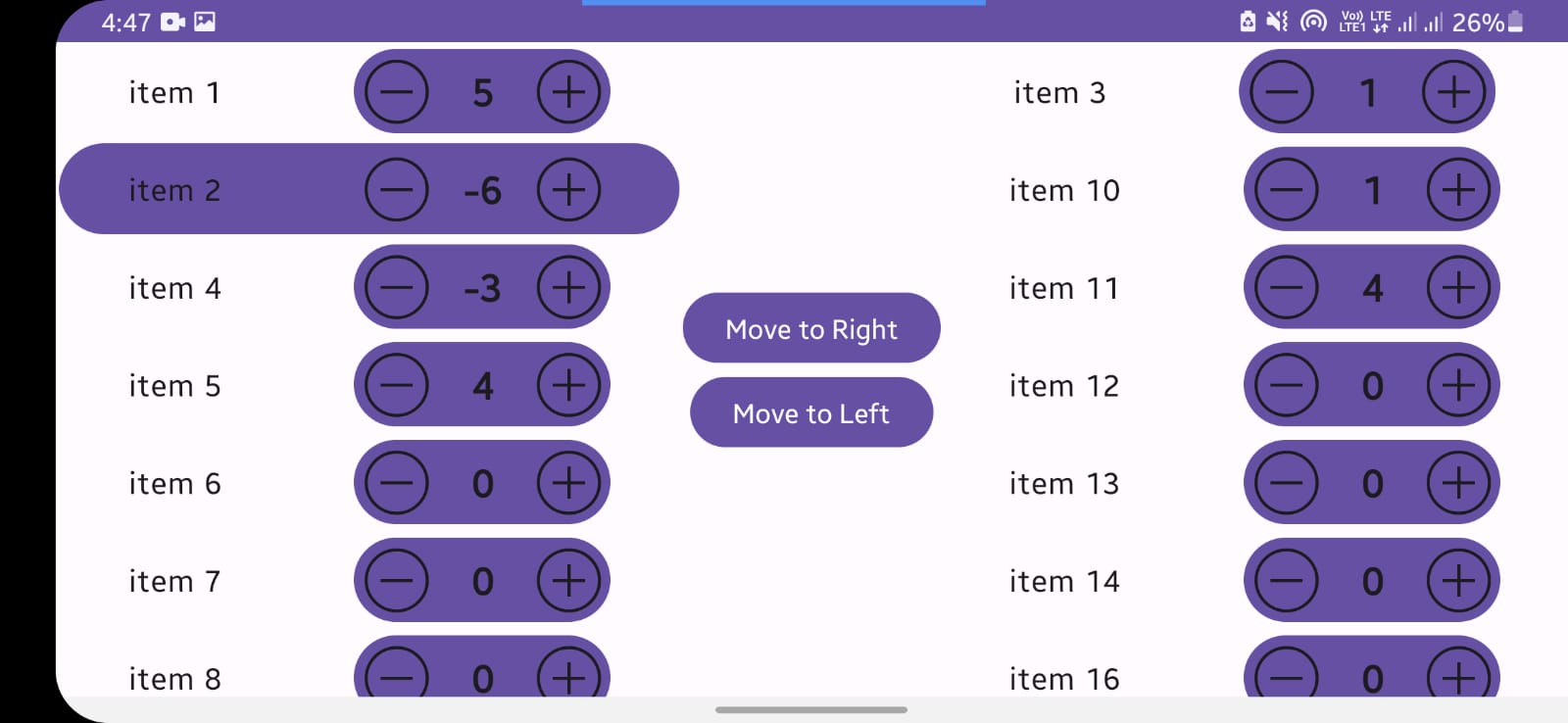Increment the item 11 value
The width and height of the screenshot is (1568, 723).
[x=1458, y=288]
